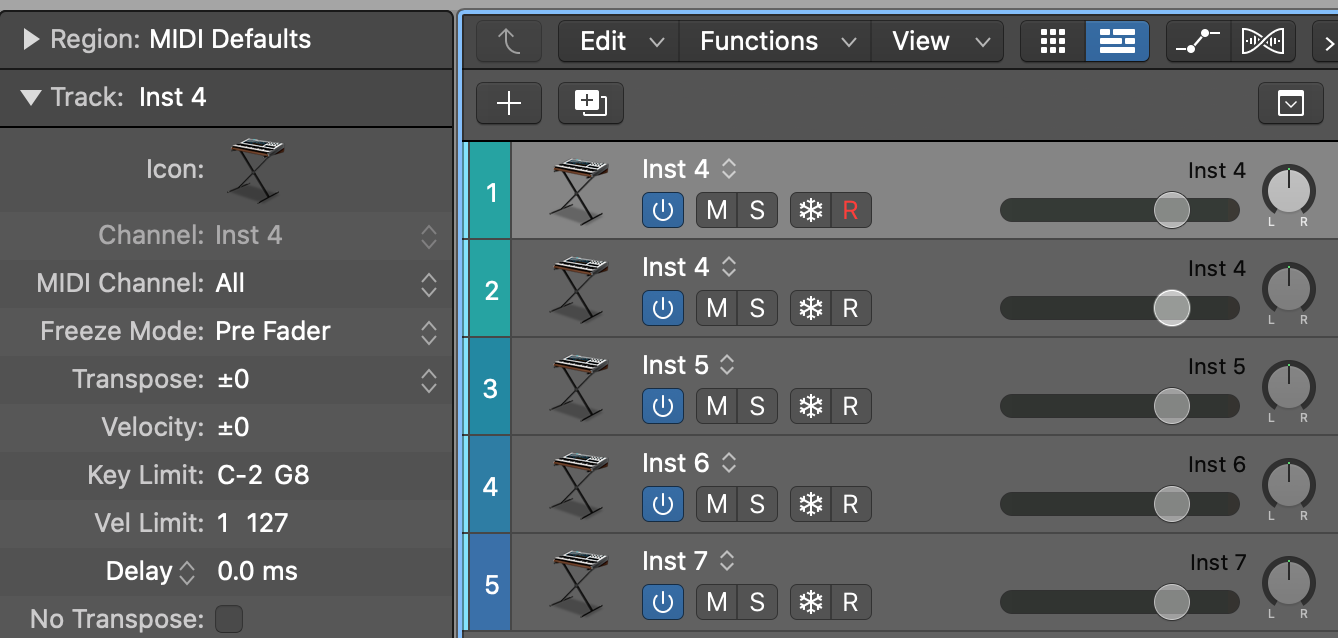Open the MIDI Channel dropdown
Viewport: 1338px width, 638px height.
pos(428,284)
